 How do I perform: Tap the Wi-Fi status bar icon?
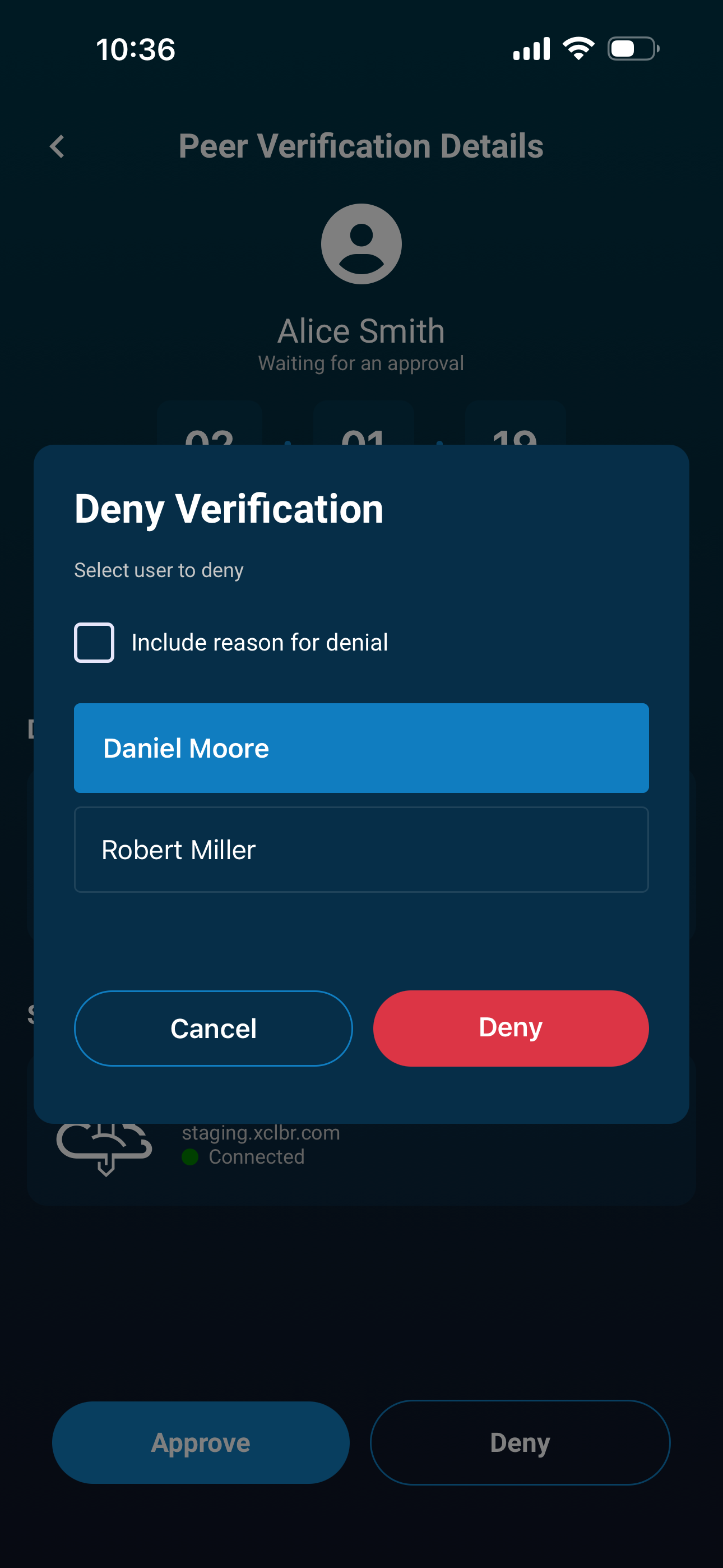coord(578,49)
